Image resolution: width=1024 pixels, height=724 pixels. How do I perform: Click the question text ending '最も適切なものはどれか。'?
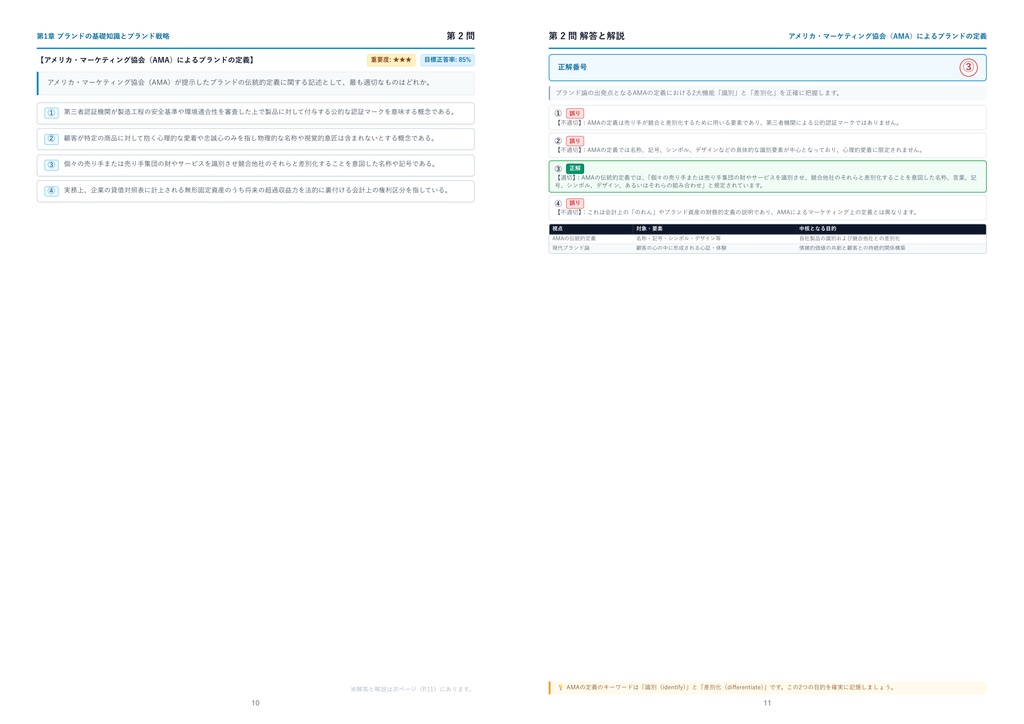click(239, 83)
